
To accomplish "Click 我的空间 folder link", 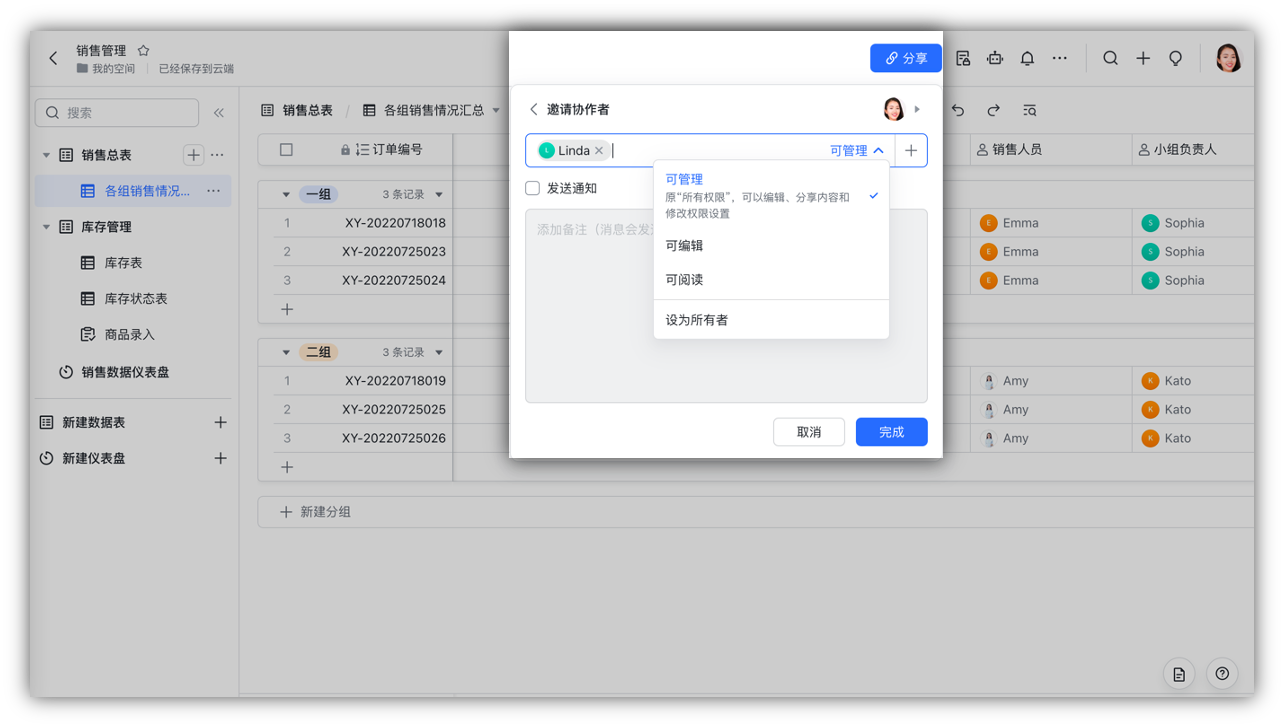I will tap(105, 69).
